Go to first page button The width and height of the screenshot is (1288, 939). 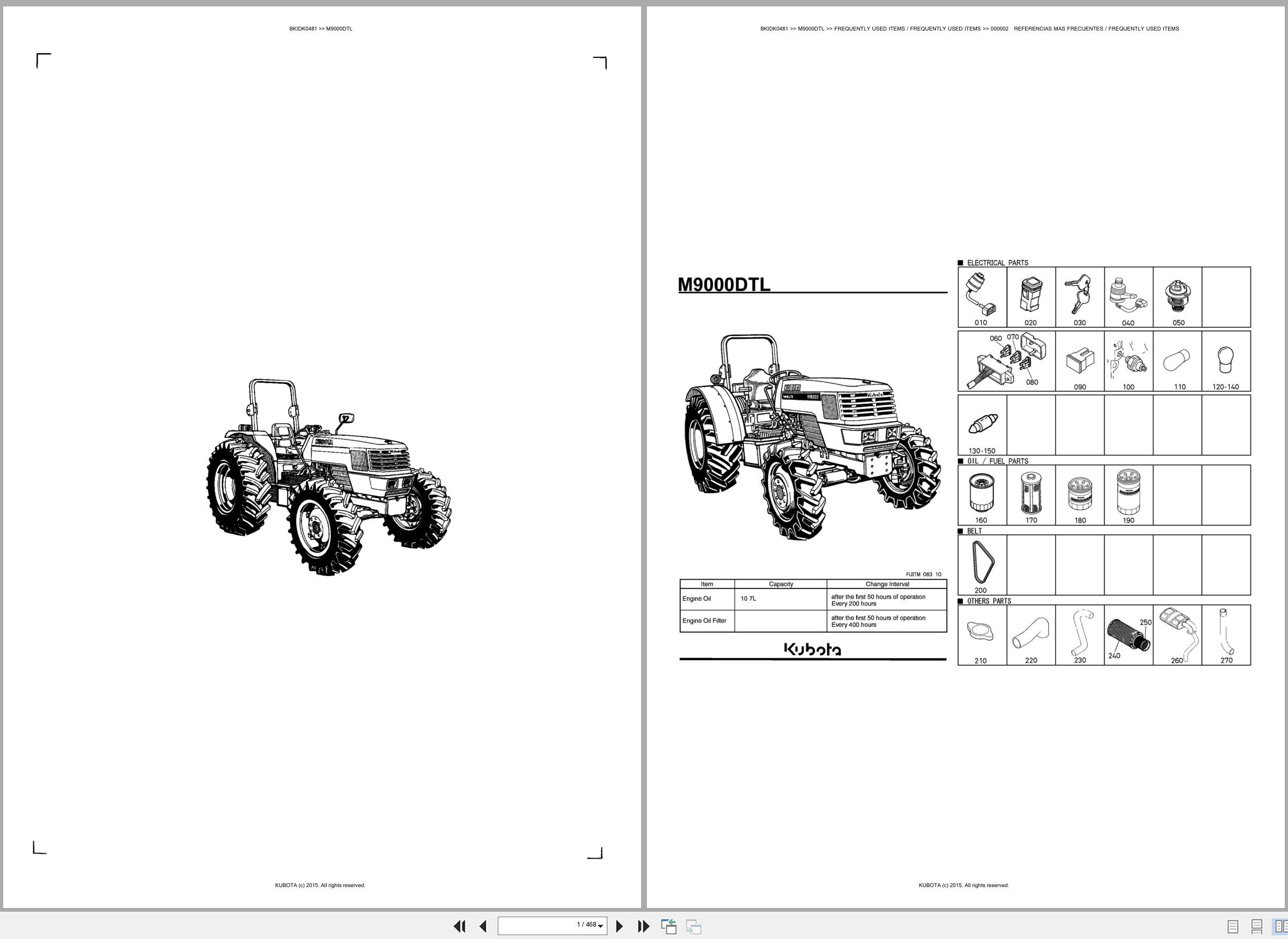click(460, 927)
